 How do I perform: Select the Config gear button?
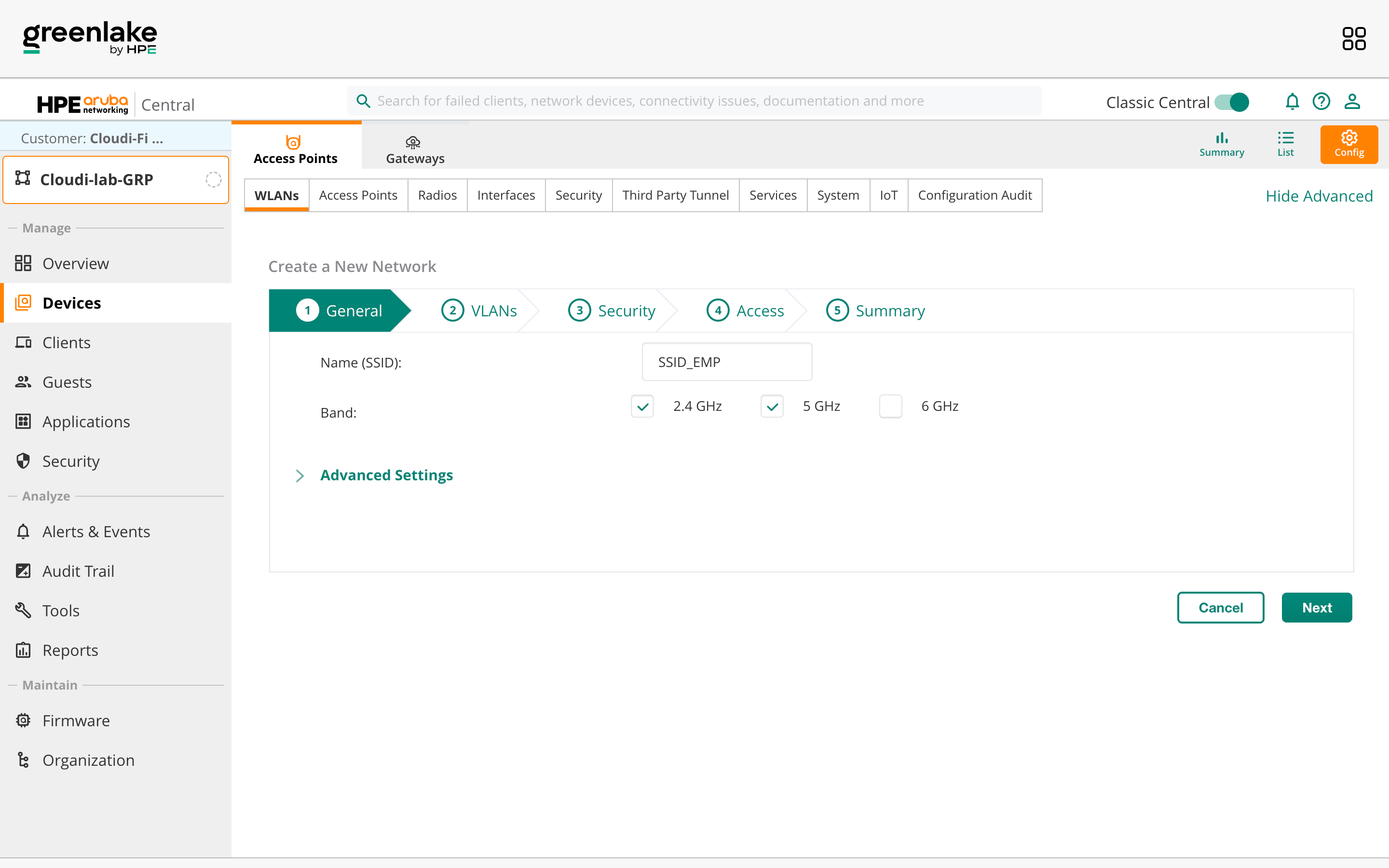1349,144
